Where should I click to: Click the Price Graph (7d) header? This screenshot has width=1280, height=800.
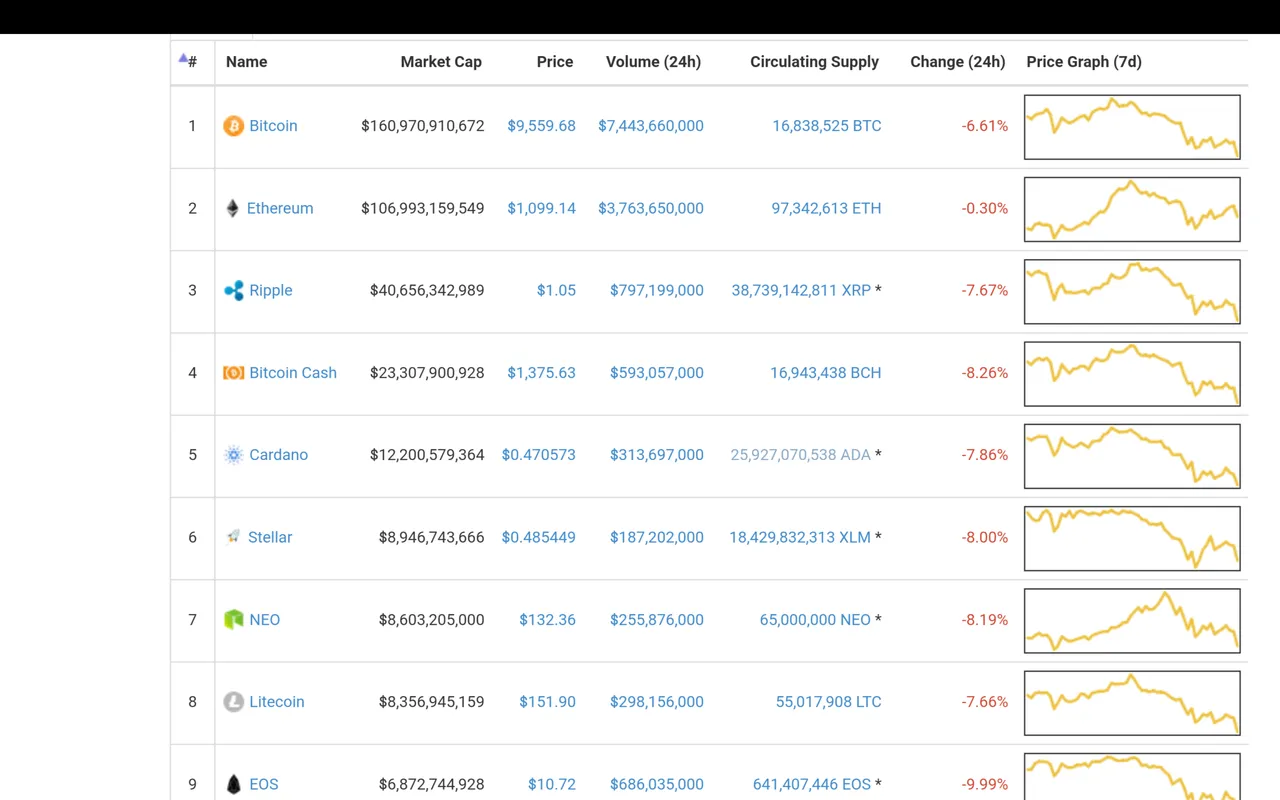tap(1084, 62)
